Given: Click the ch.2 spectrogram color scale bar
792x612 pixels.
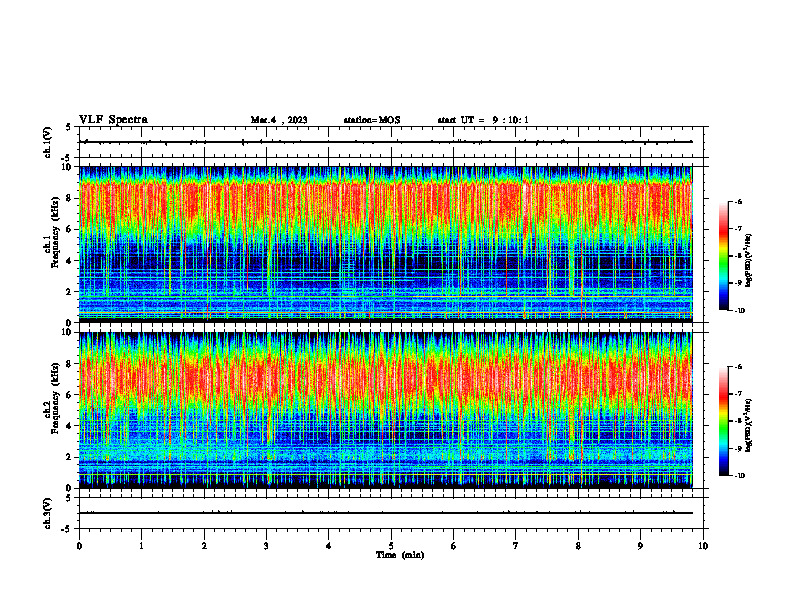Looking at the screenshot, I should click(724, 421).
